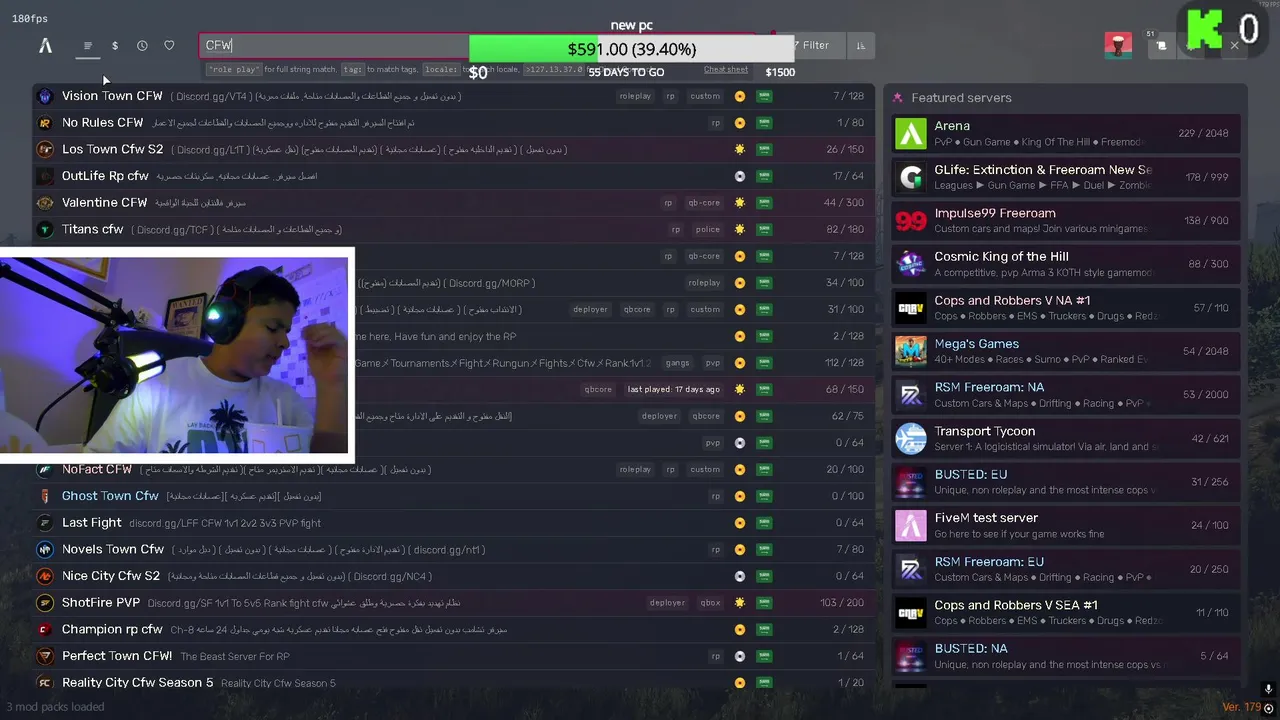Open the Reality City Cfw Season 5 server

453,683
